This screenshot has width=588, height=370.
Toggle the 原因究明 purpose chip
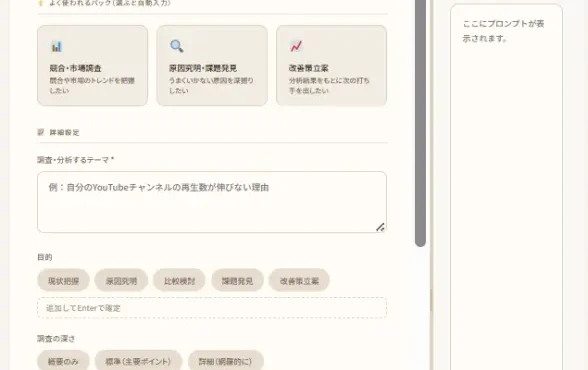tap(121, 280)
